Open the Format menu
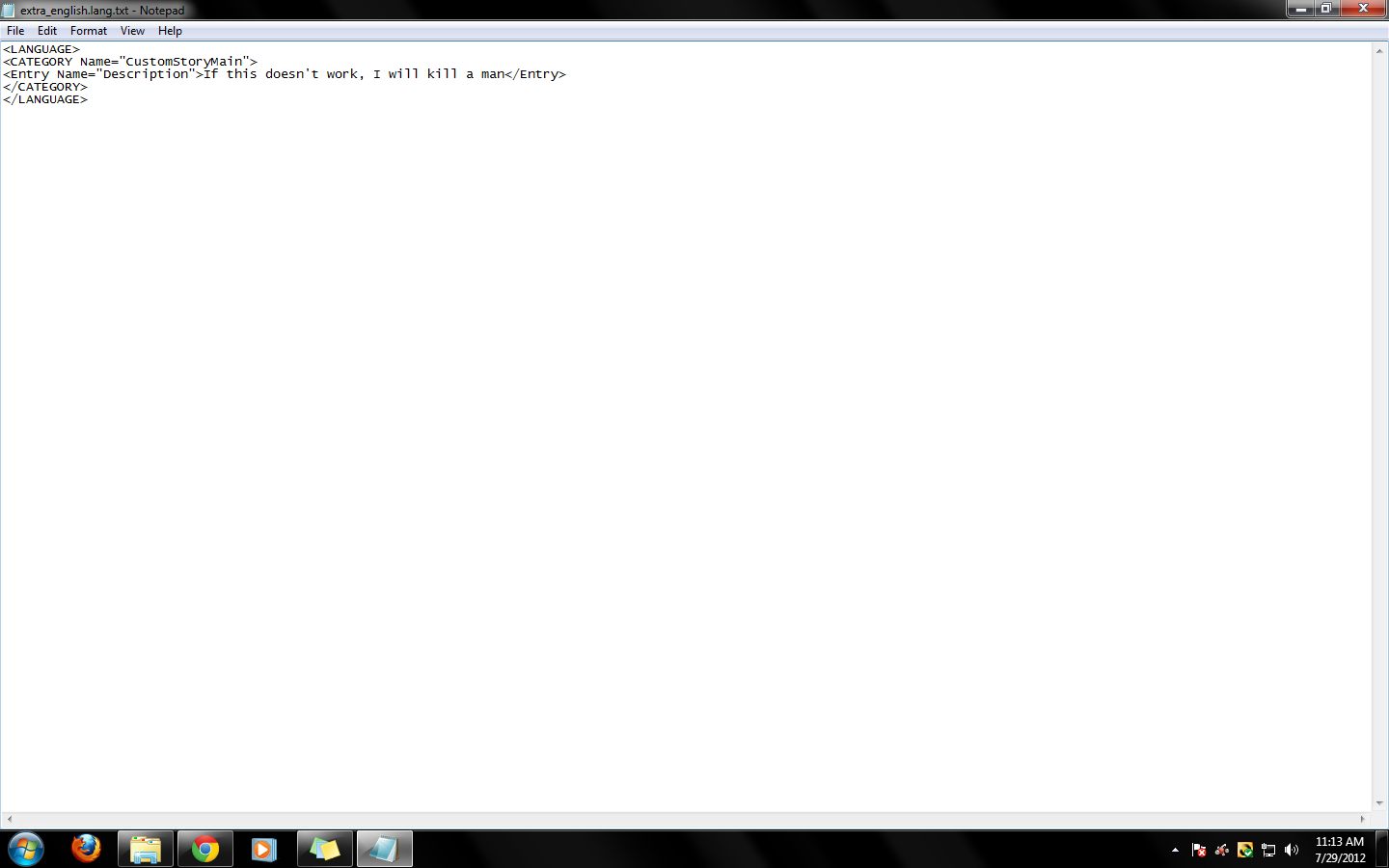The height and width of the screenshot is (868, 1389). 89,31
